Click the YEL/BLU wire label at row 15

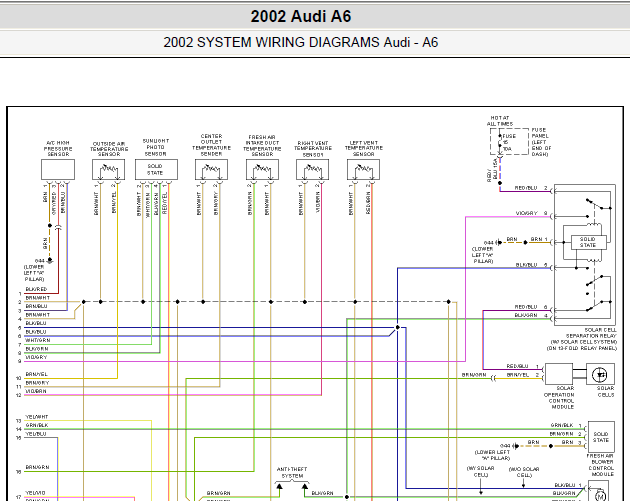click(36, 434)
